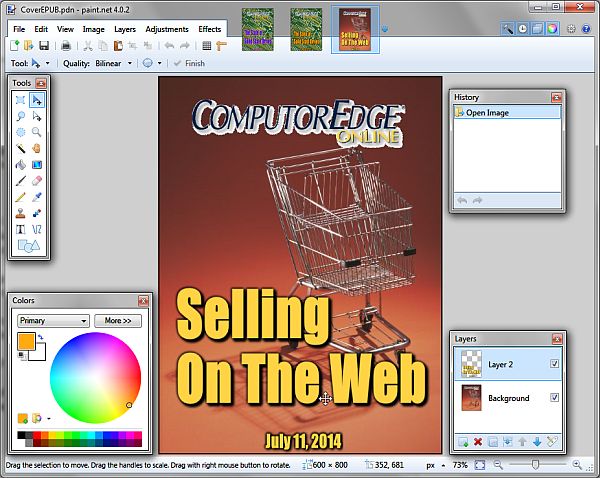
Task: Select the Ellipse Select tool
Action: pos(21,132)
